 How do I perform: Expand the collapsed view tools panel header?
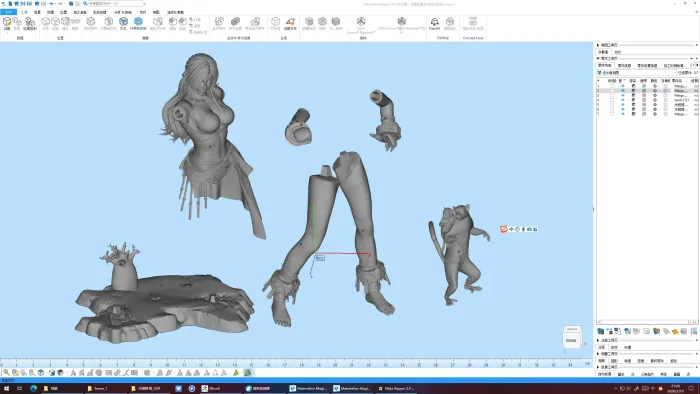[598, 45]
